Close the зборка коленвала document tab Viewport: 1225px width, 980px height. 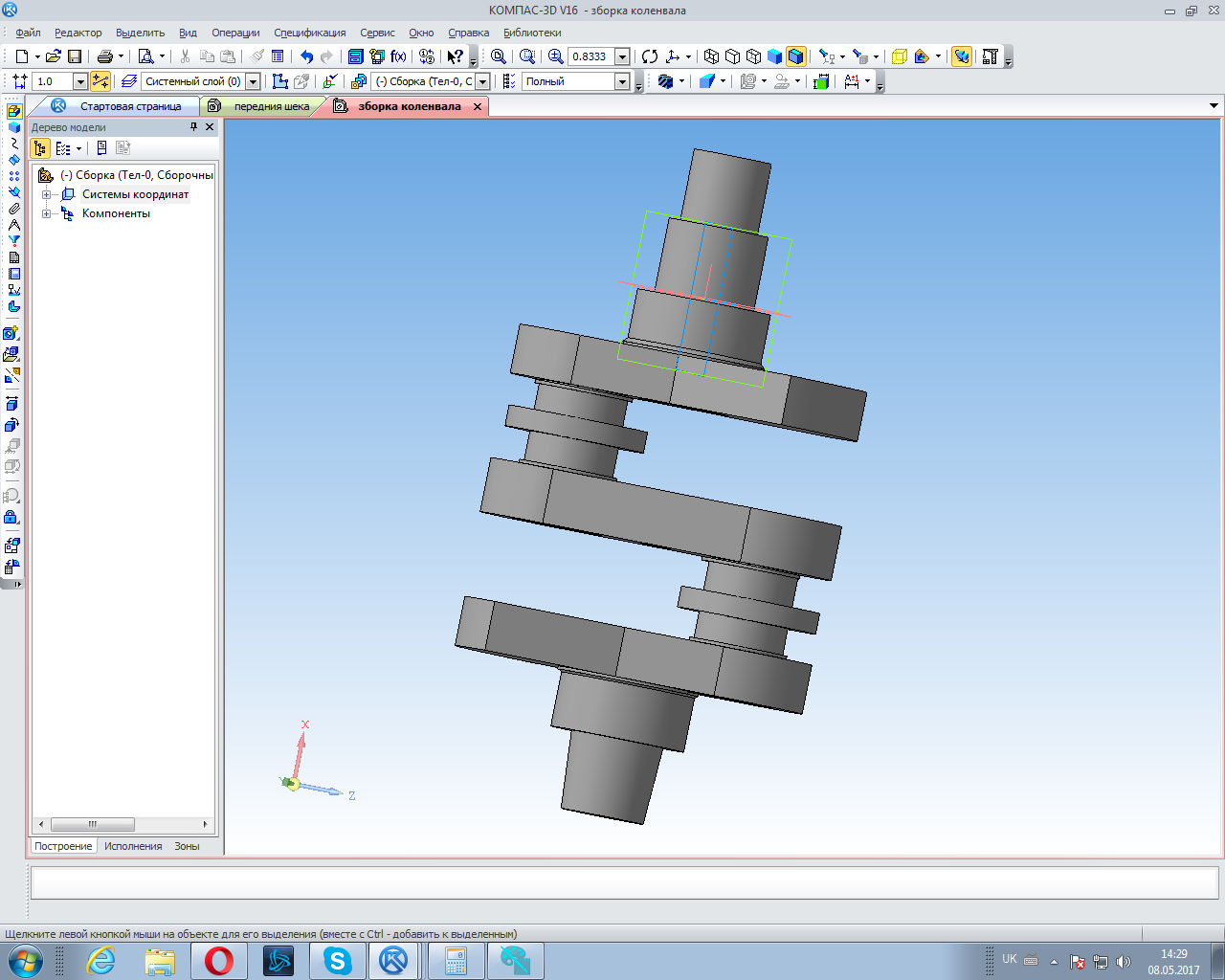click(x=478, y=106)
